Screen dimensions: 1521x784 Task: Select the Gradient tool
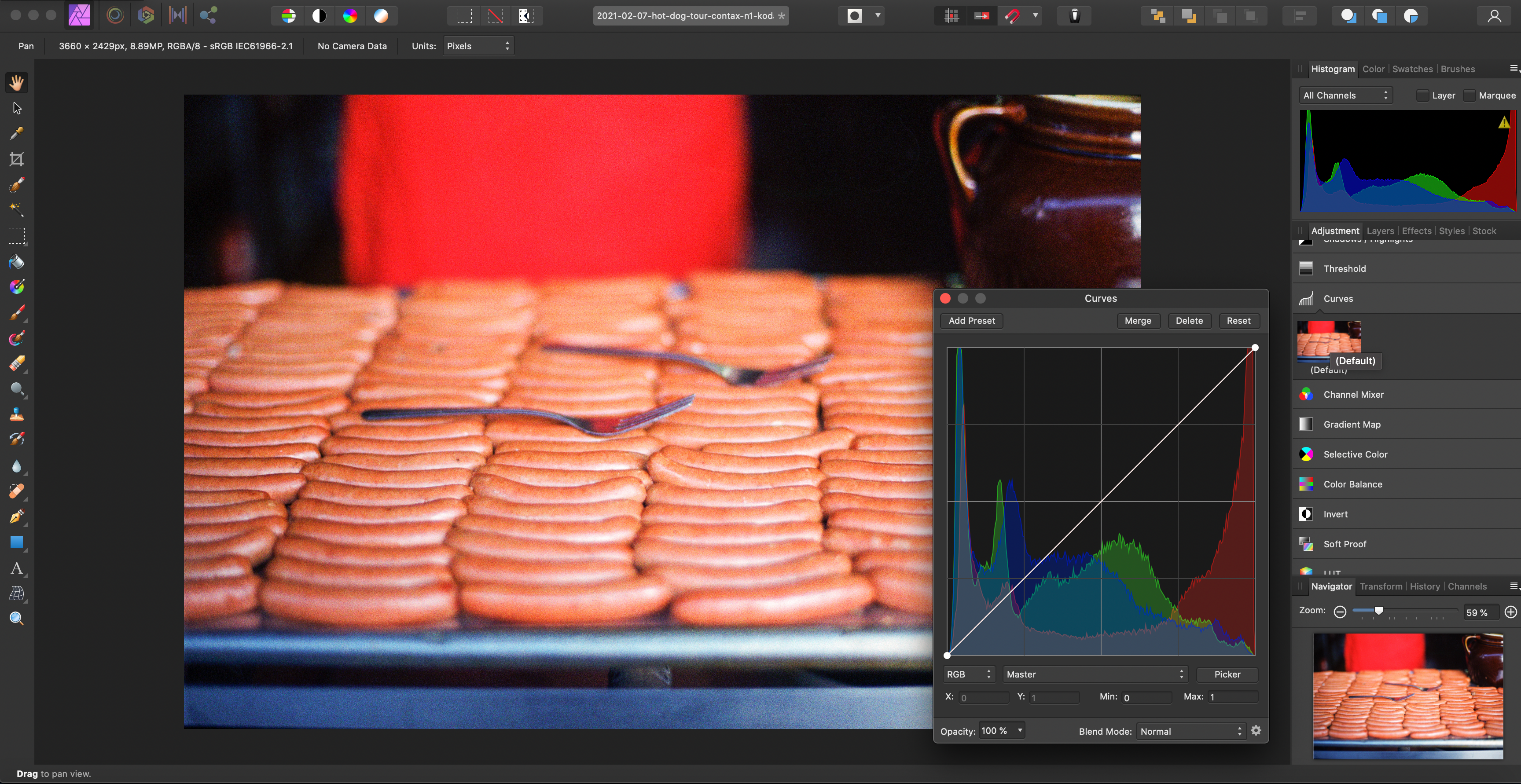(17, 287)
